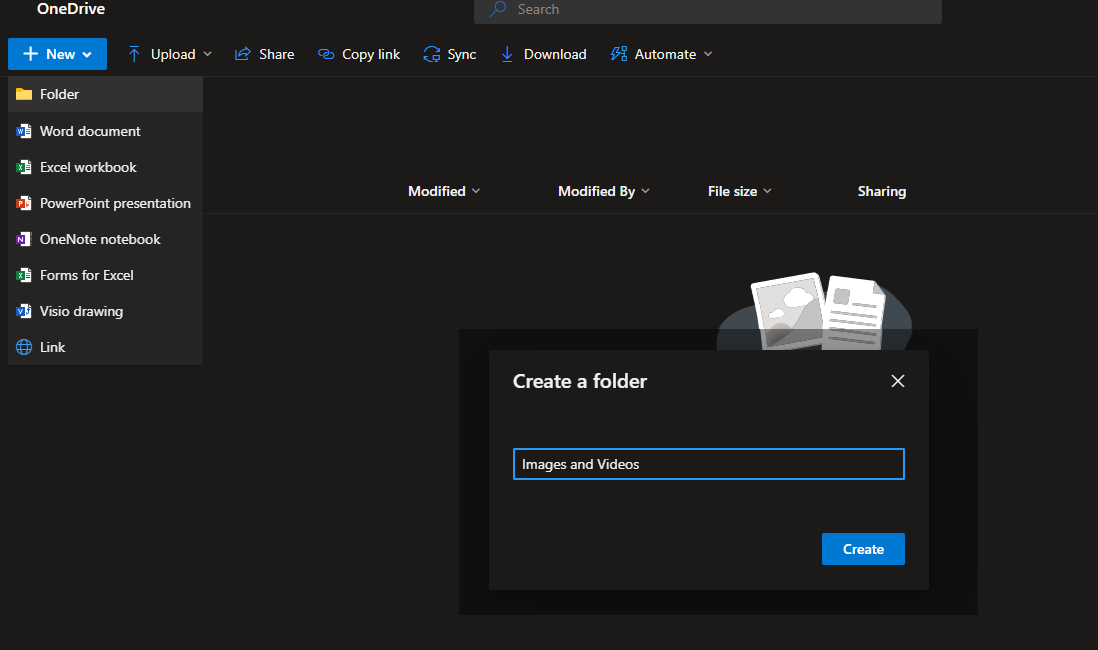Click the OneDrive logo
Image resolution: width=1098 pixels, height=650 pixels.
[69, 9]
